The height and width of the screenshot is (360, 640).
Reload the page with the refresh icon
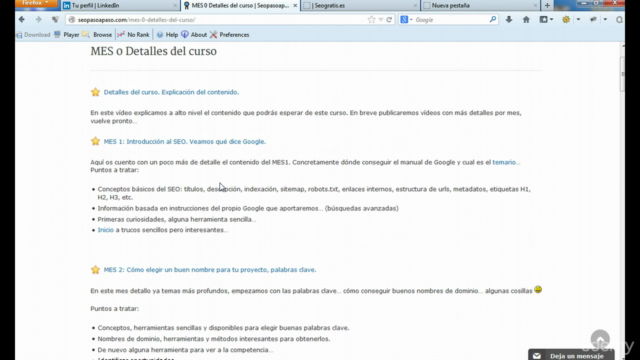[389, 20]
